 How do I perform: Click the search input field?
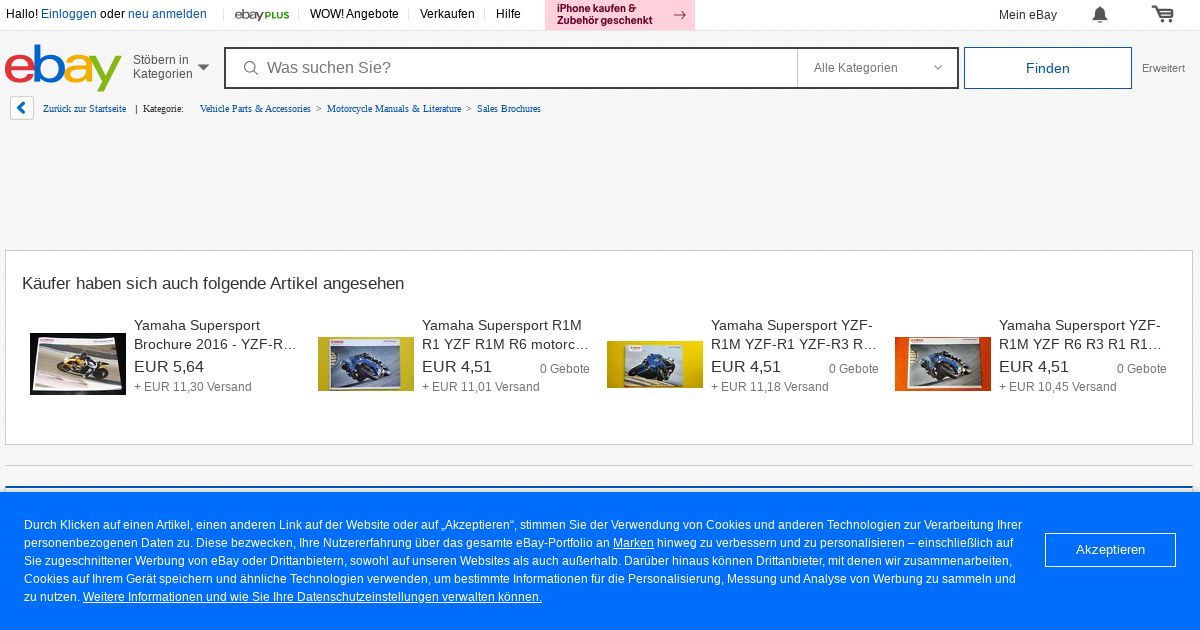coord(511,68)
